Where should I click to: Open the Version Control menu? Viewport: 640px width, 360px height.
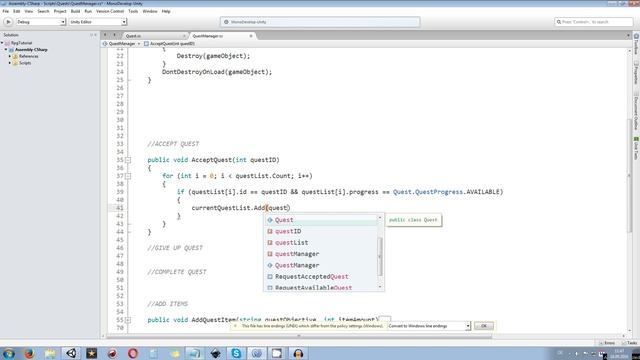click(x=110, y=11)
